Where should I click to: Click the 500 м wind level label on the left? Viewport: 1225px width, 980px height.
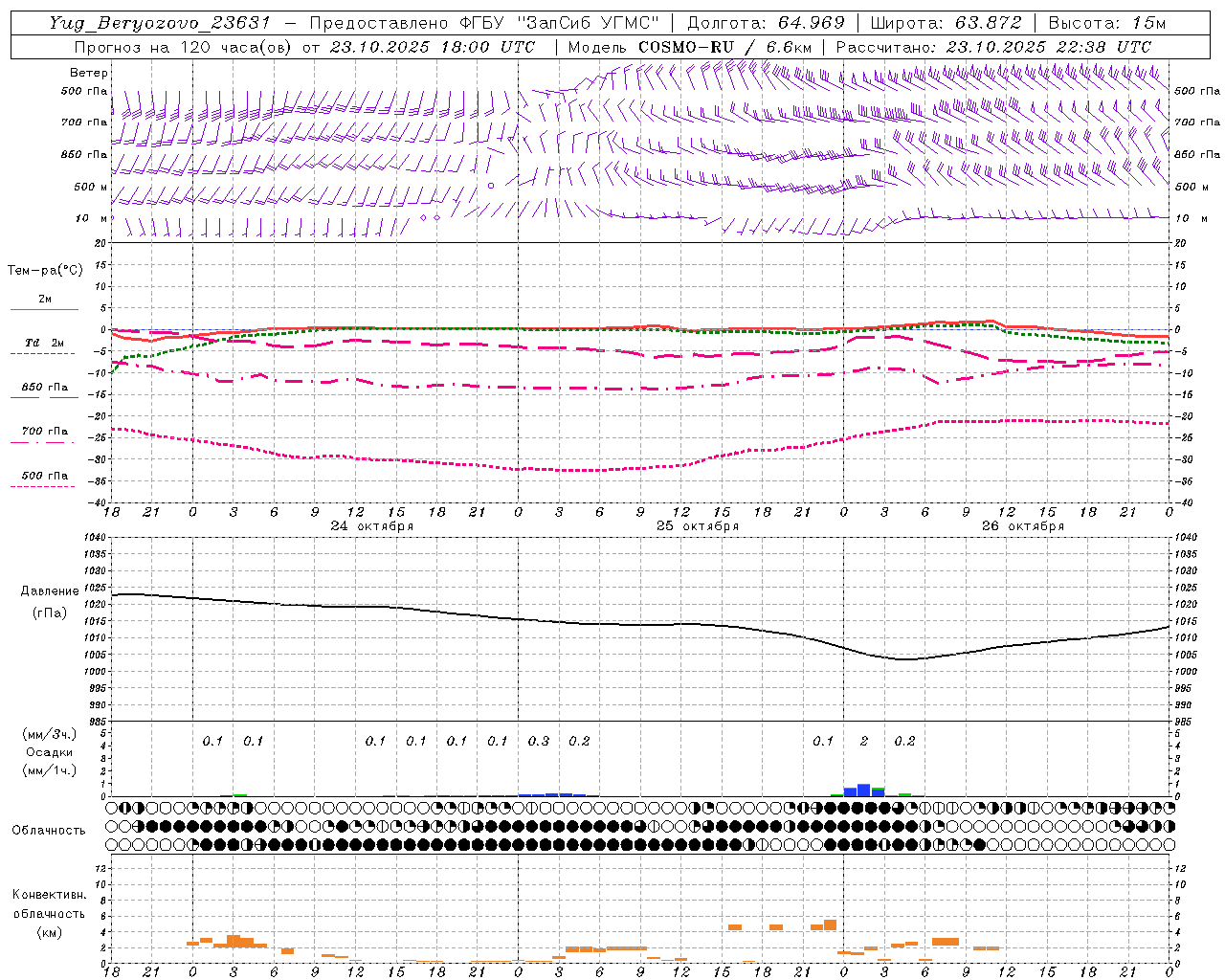[x=91, y=187]
